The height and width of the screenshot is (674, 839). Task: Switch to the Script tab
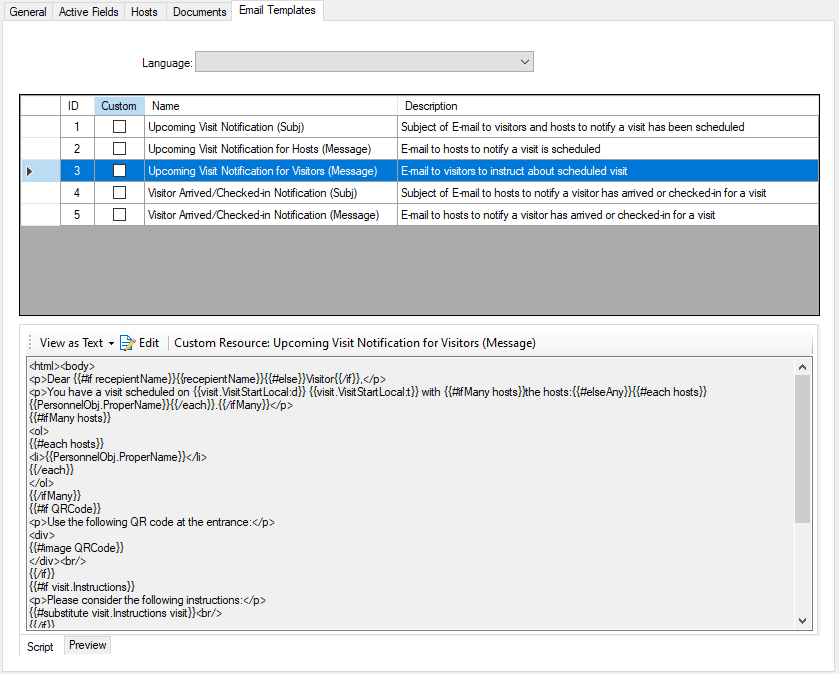[40, 647]
